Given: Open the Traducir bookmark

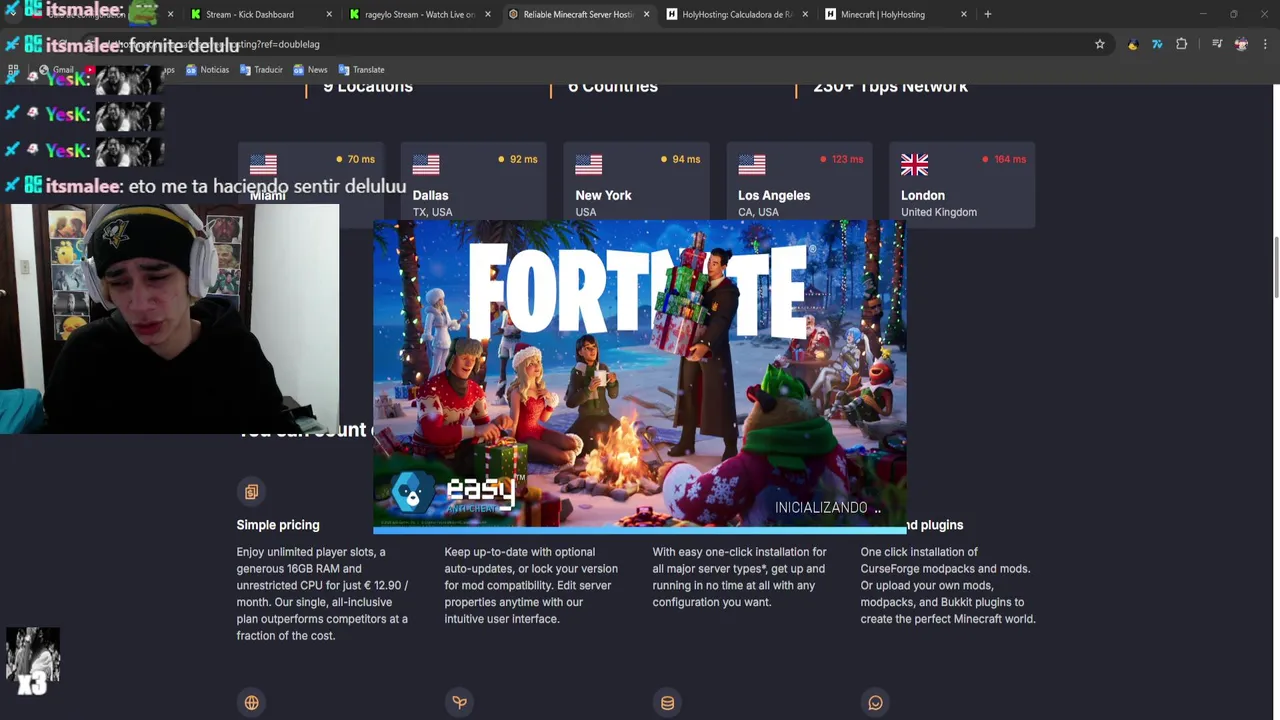Looking at the screenshot, I should click(x=261, y=70).
